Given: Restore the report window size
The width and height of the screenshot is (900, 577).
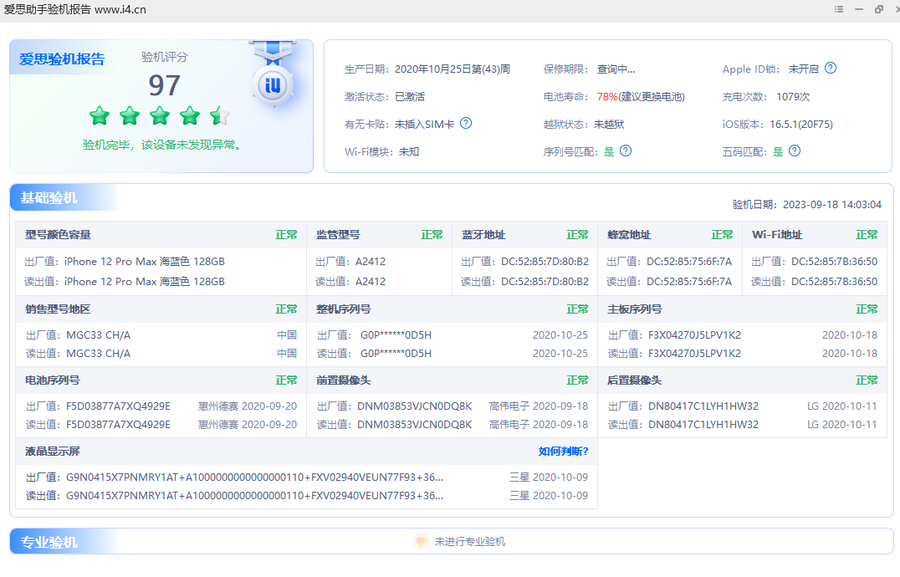Looking at the screenshot, I should coord(879,9).
